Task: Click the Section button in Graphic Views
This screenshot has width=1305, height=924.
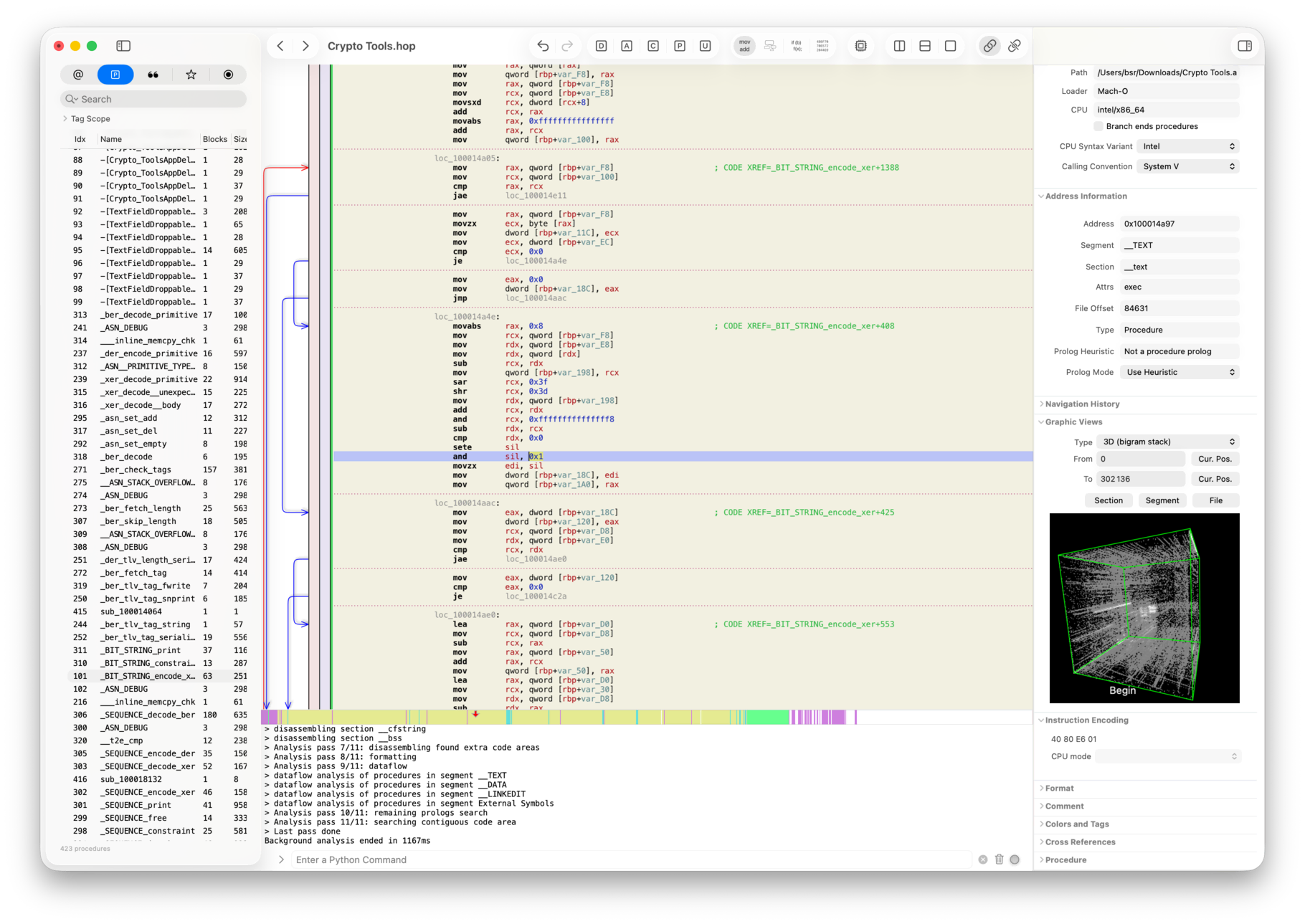Action: tap(1108, 500)
